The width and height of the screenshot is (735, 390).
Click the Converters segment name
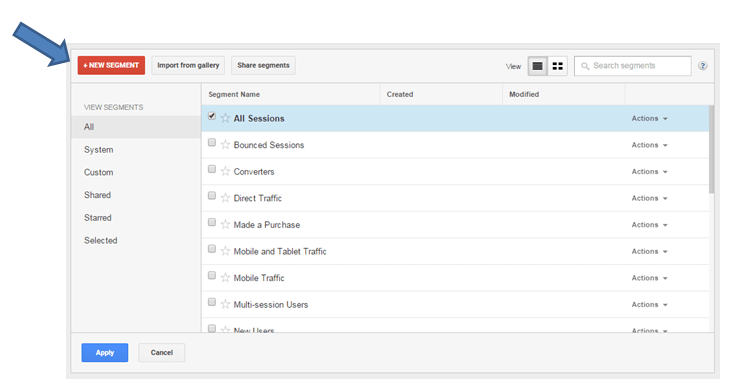pyautogui.click(x=254, y=172)
